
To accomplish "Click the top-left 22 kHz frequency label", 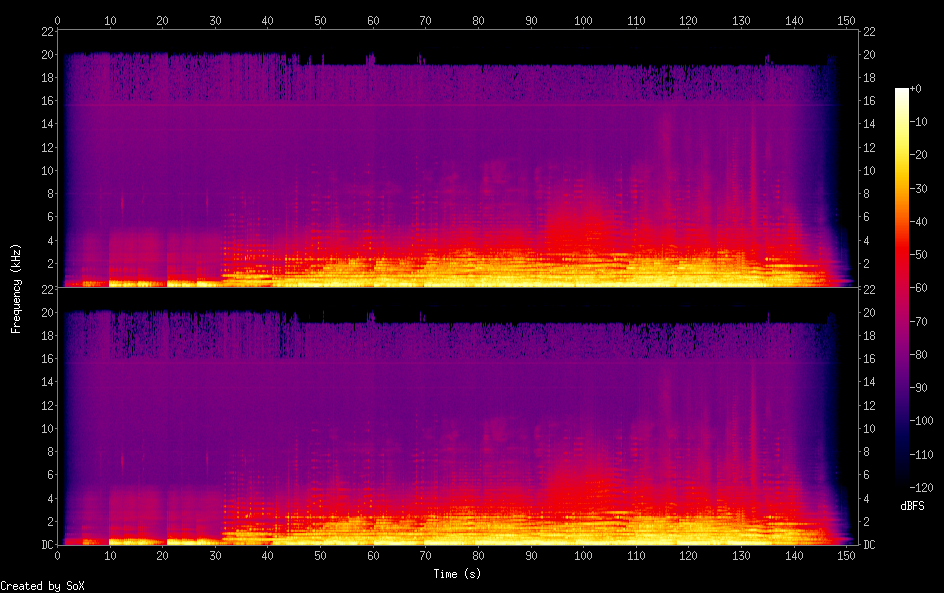I will coord(46,31).
